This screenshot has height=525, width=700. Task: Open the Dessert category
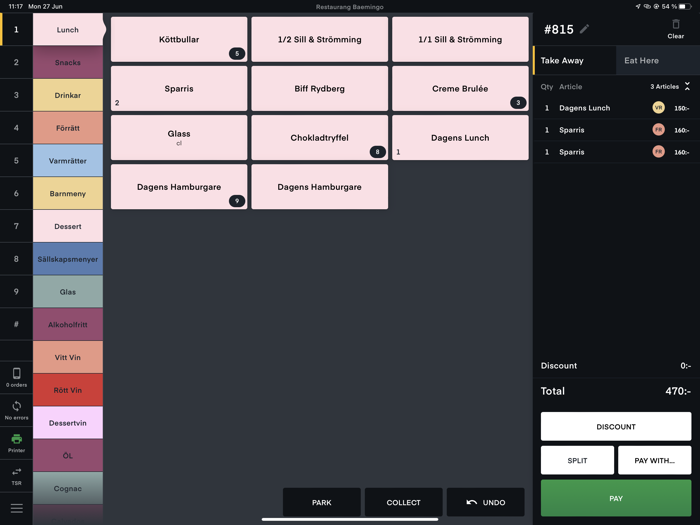(x=68, y=226)
